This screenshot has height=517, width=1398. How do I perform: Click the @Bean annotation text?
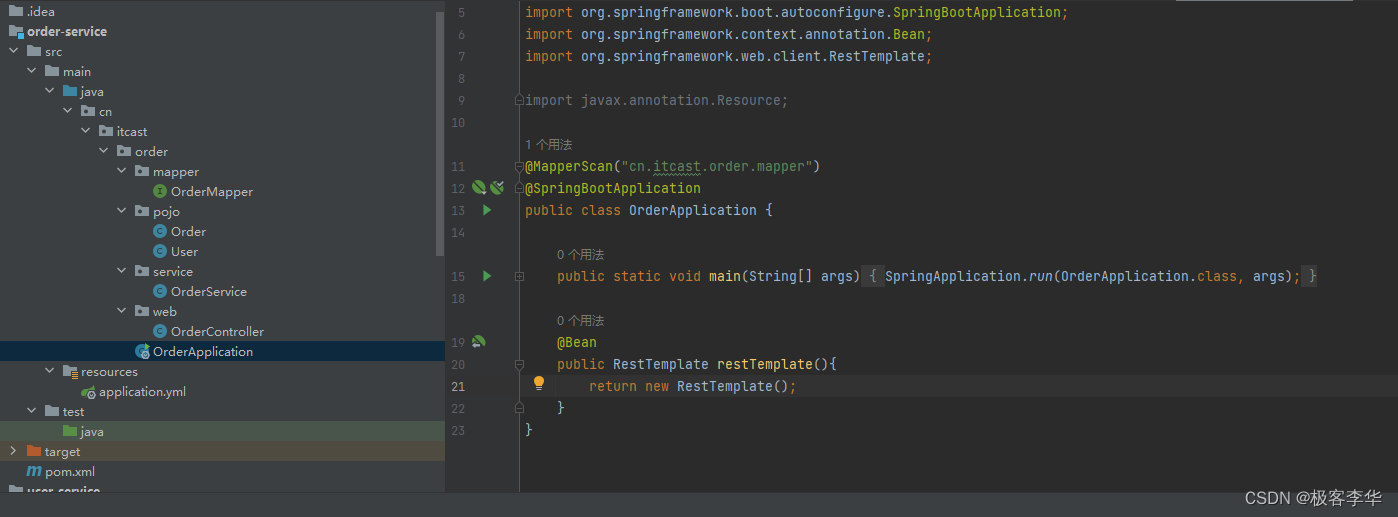(577, 342)
